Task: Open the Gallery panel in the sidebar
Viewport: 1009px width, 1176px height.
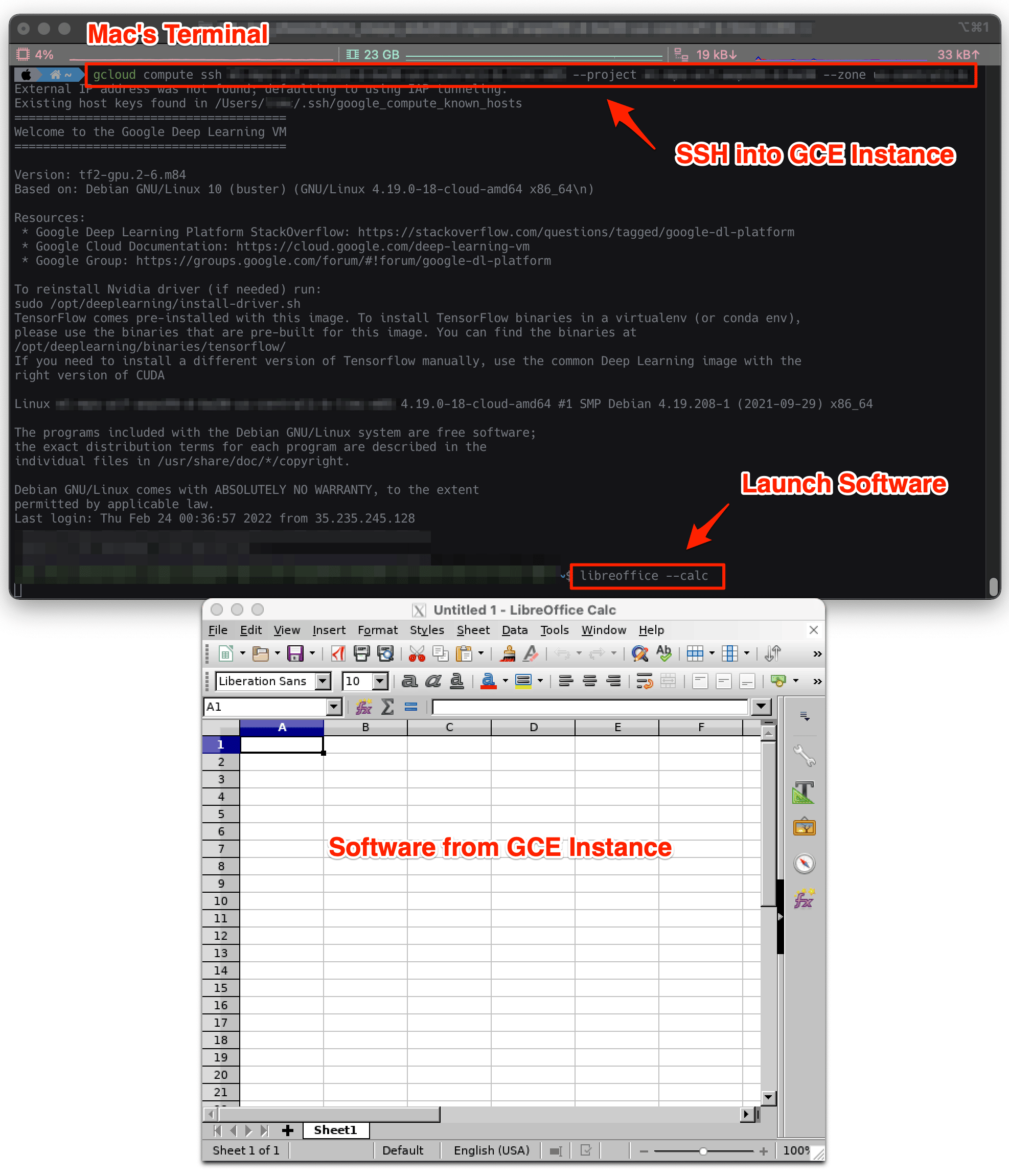Action: tap(804, 827)
